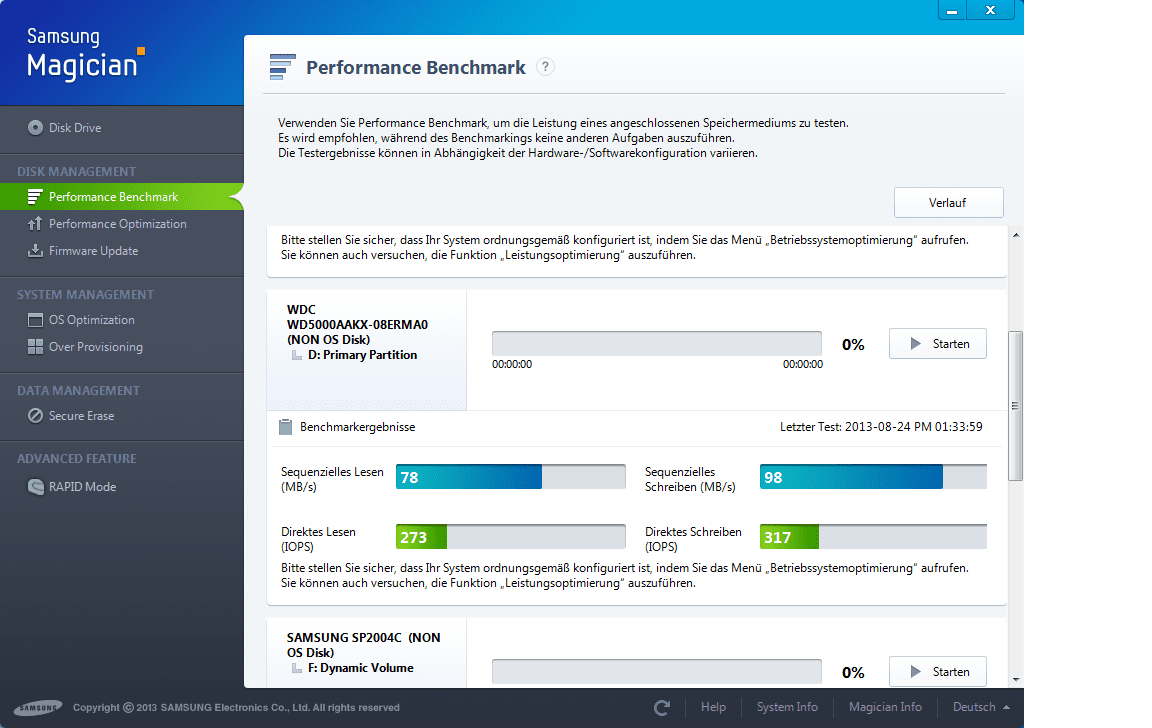
Task: Click the vertical scrollbar thumb
Action: click(1016, 406)
